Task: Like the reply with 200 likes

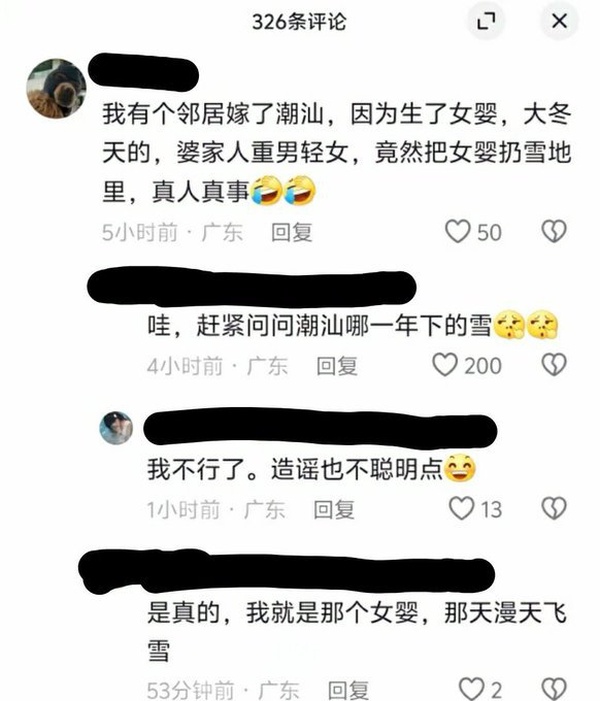Action: coord(445,365)
